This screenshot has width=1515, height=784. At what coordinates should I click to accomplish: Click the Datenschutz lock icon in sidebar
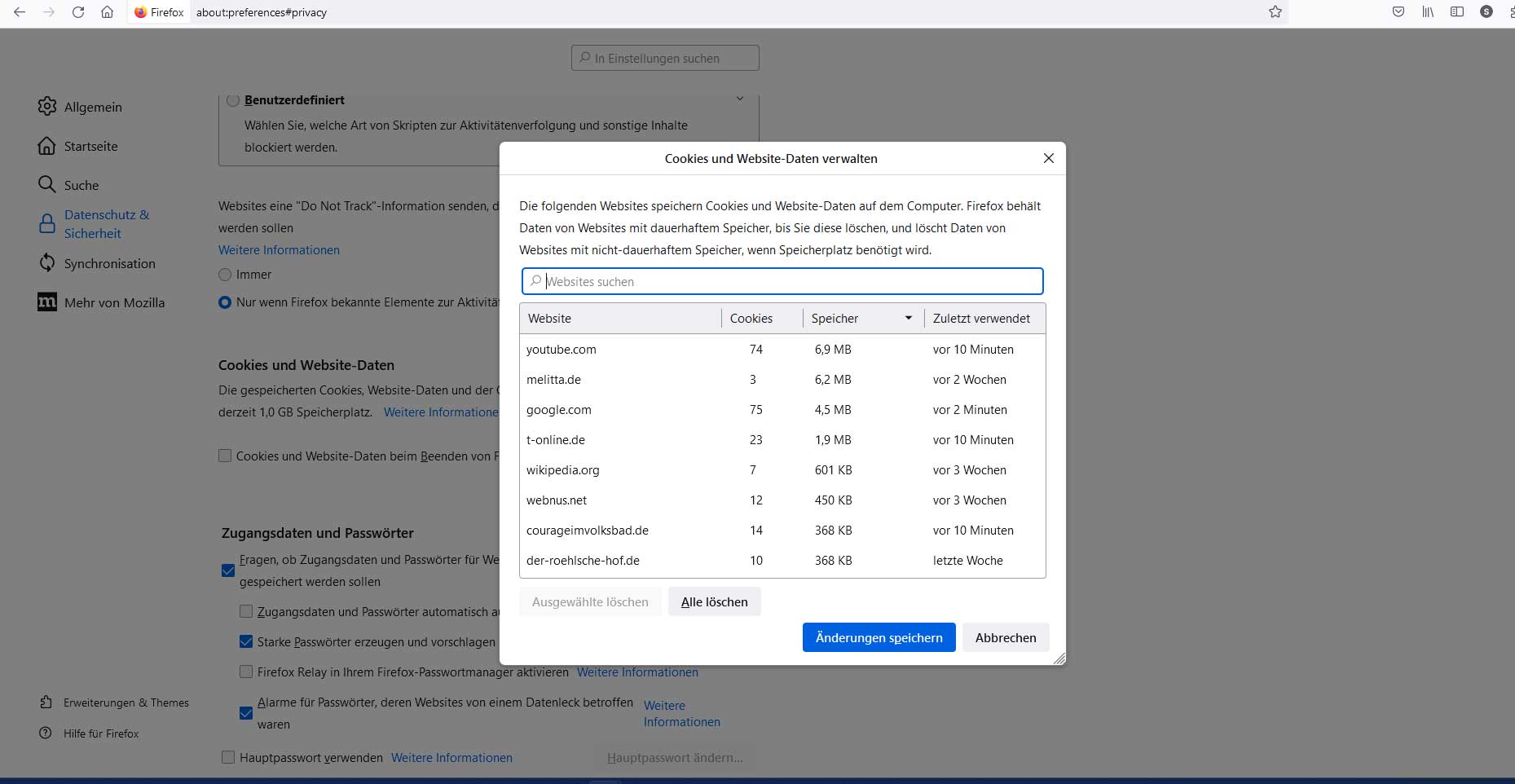point(47,224)
